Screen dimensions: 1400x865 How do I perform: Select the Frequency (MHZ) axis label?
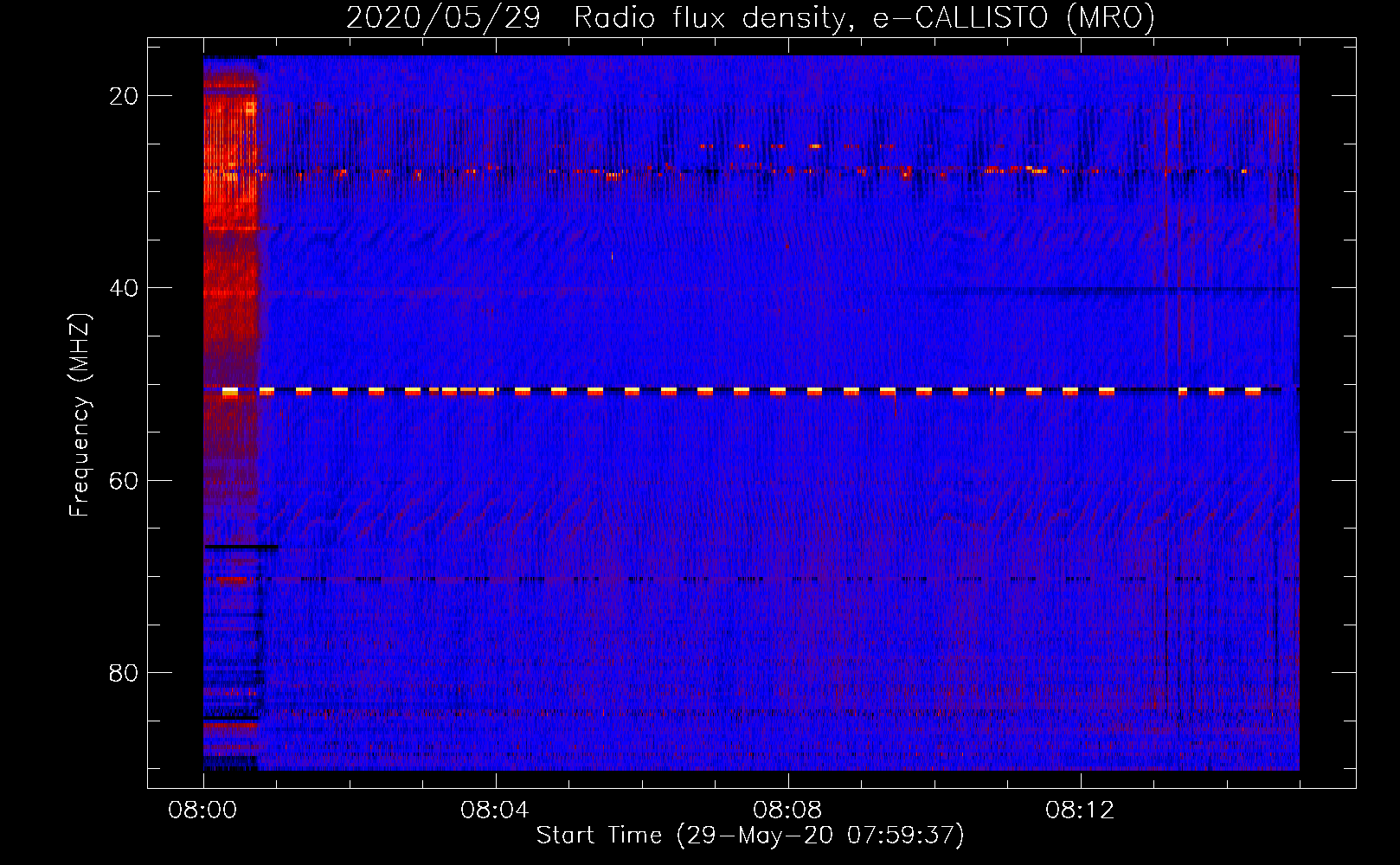pyautogui.click(x=79, y=415)
